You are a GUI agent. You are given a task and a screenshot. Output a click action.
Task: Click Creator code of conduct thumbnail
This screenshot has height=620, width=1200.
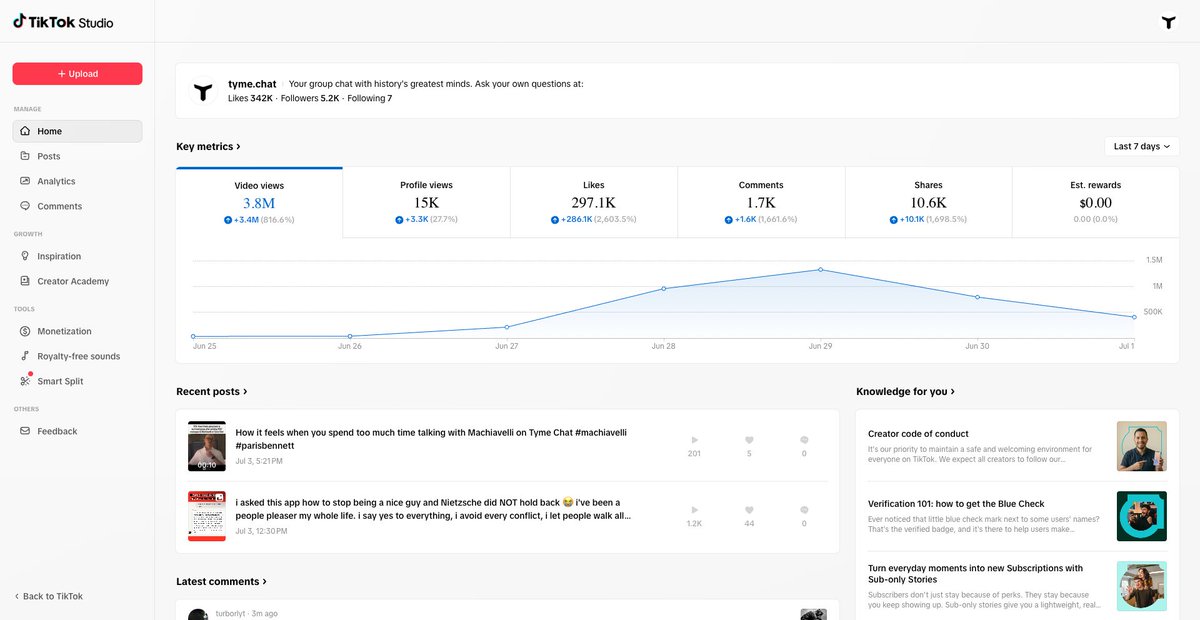pos(1141,446)
